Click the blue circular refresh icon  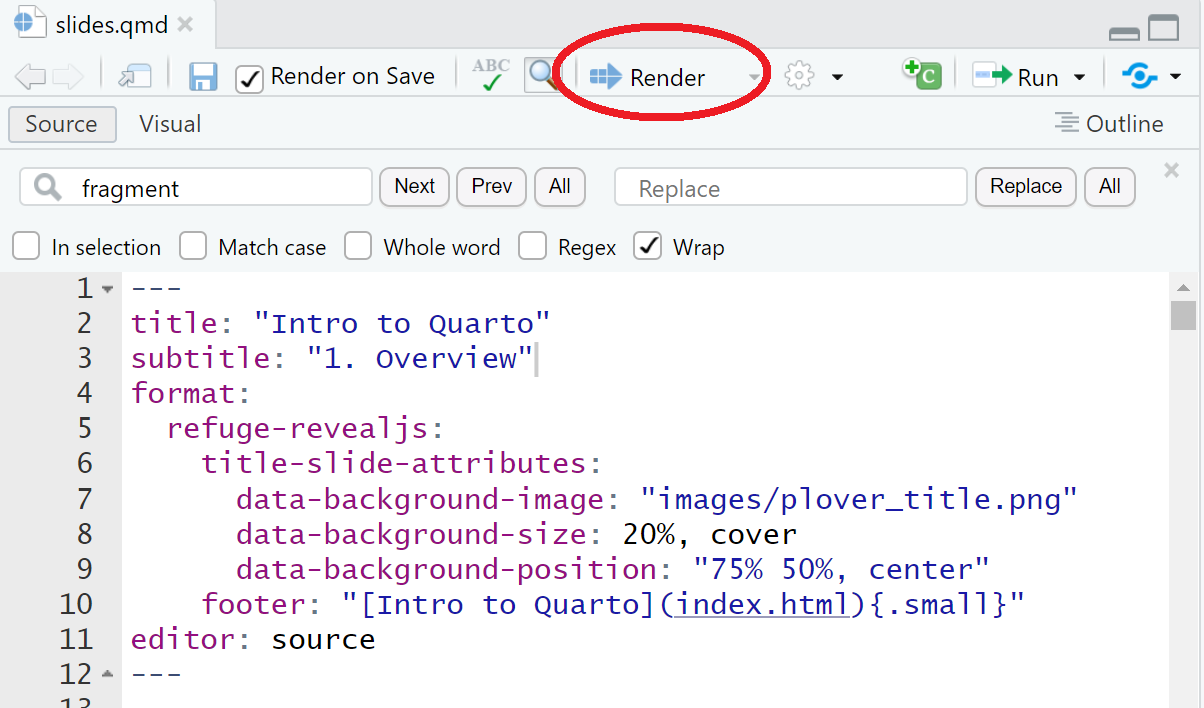click(x=1140, y=74)
